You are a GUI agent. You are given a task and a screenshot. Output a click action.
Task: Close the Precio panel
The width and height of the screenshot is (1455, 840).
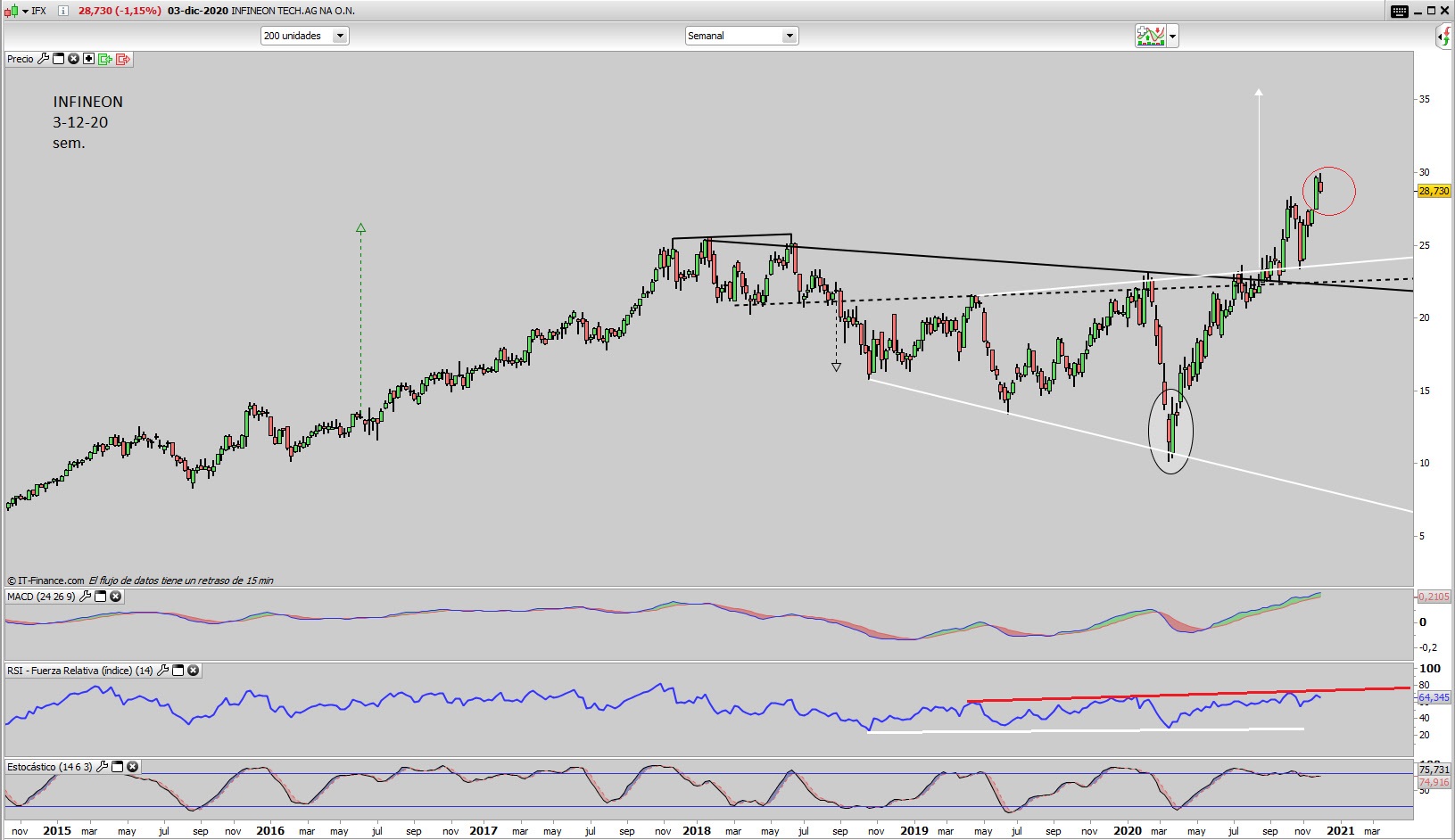(x=74, y=59)
